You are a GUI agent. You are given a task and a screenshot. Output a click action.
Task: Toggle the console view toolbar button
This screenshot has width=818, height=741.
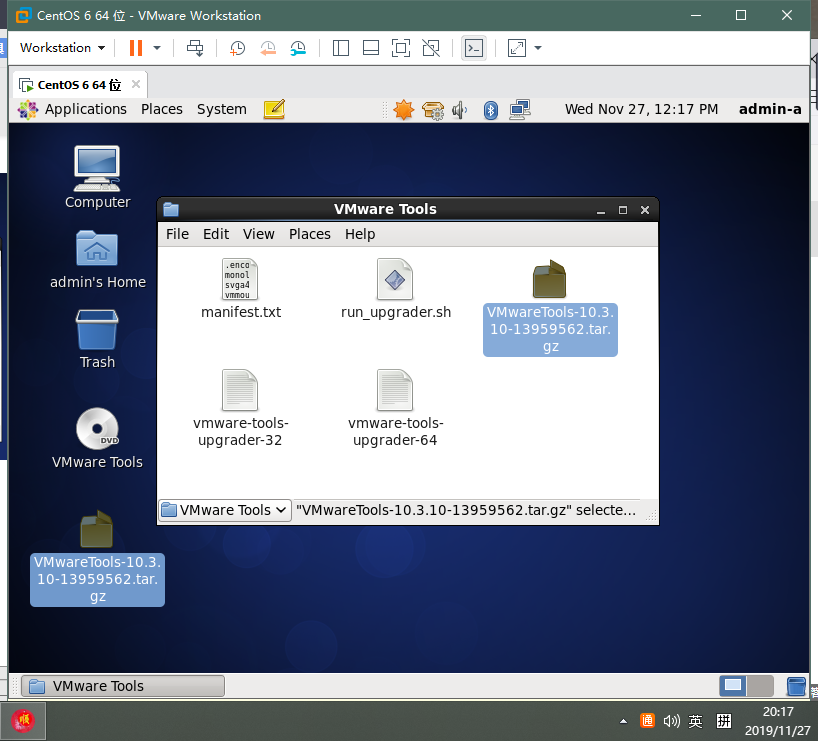point(474,48)
